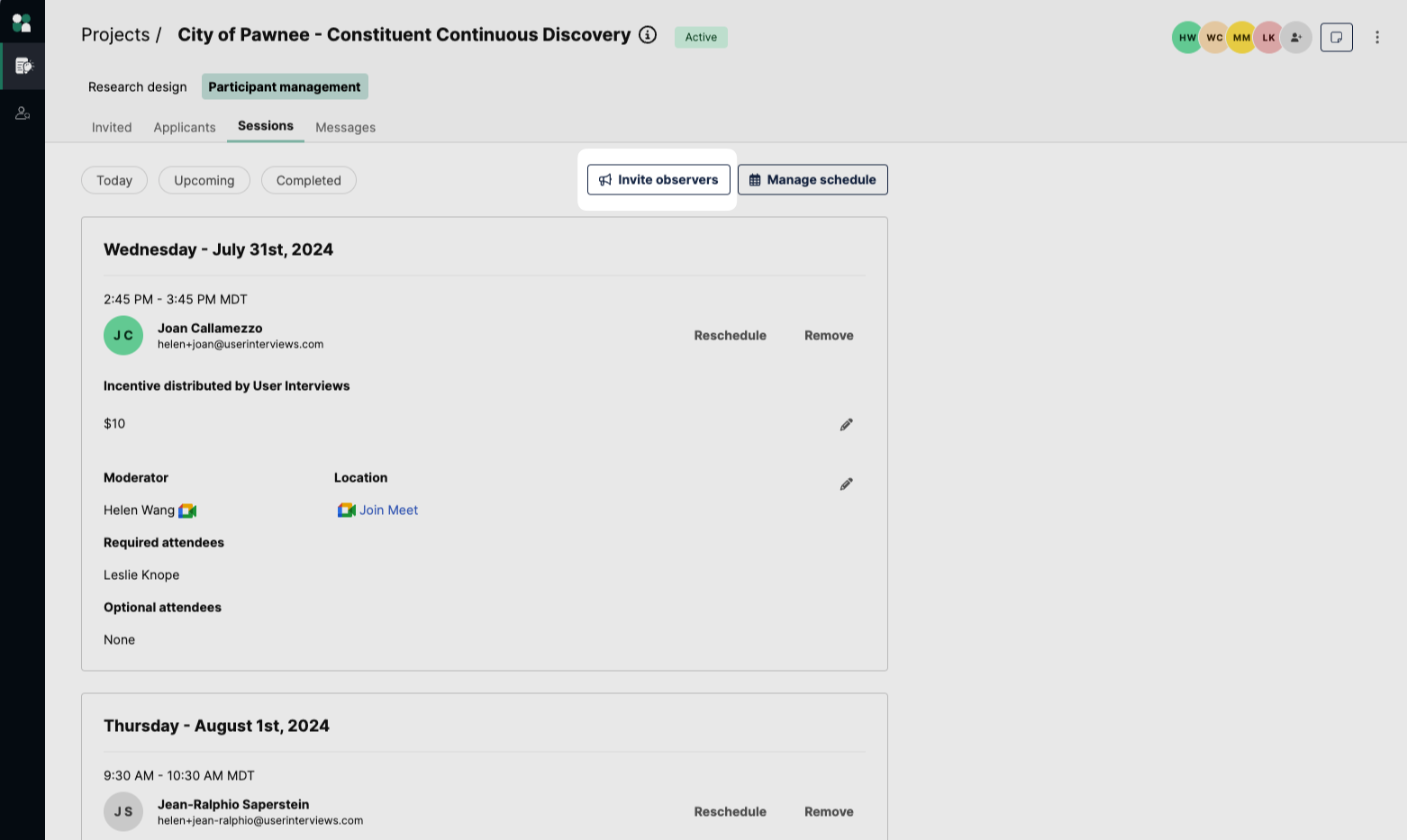Open the Messages tab
The width and height of the screenshot is (1407, 840).
346,127
